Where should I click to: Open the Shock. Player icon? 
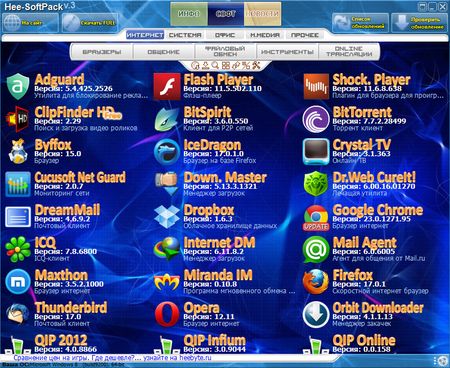point(316,87)
